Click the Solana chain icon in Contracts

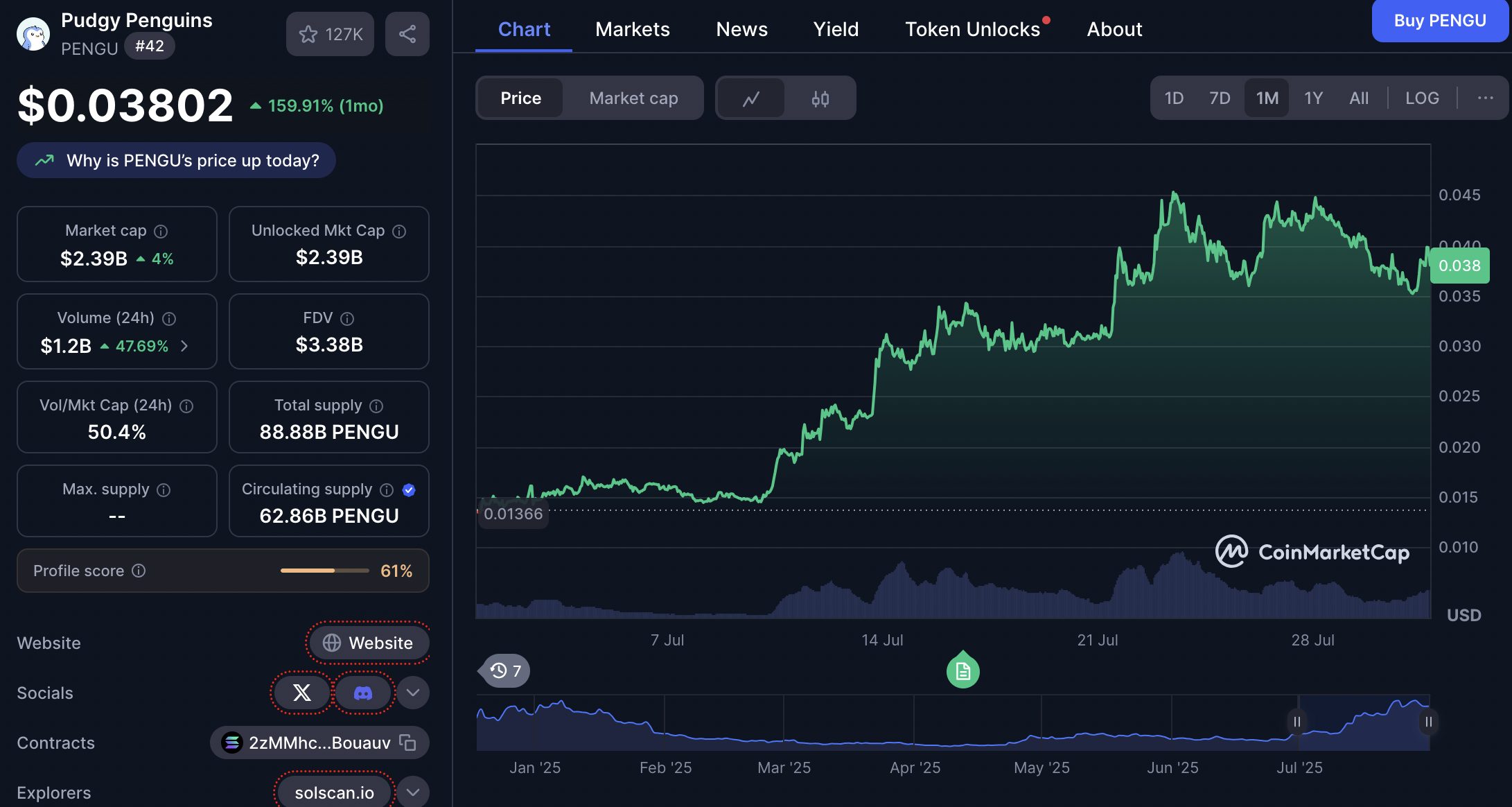coord(231,743)
